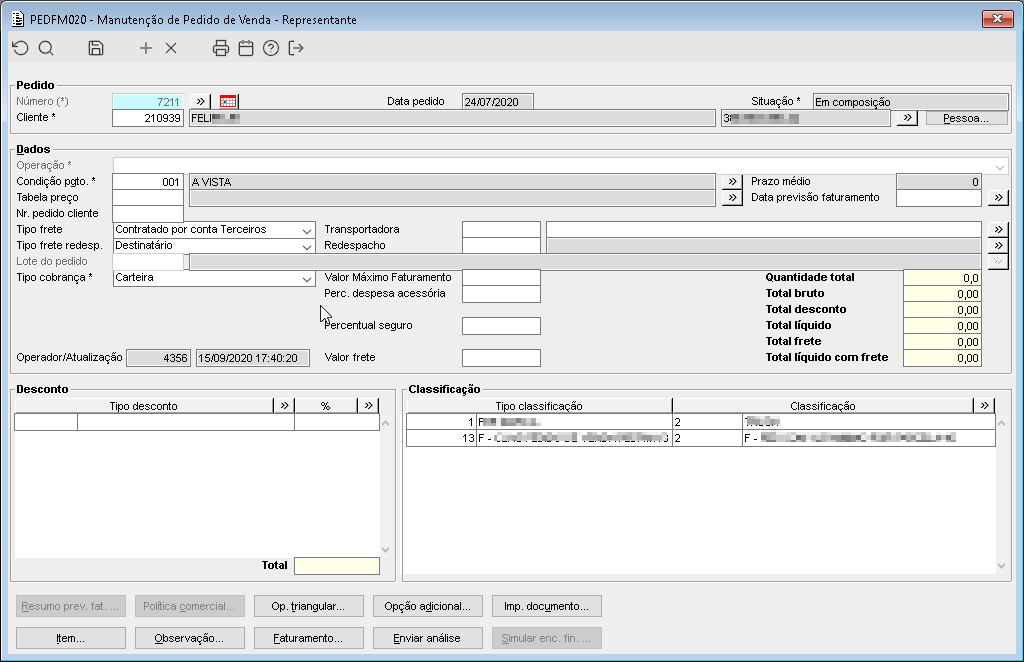Viewport: 1024px width, 662px height.
Task: Click the arrow button in Classificação header
Action: coord(984,405)
